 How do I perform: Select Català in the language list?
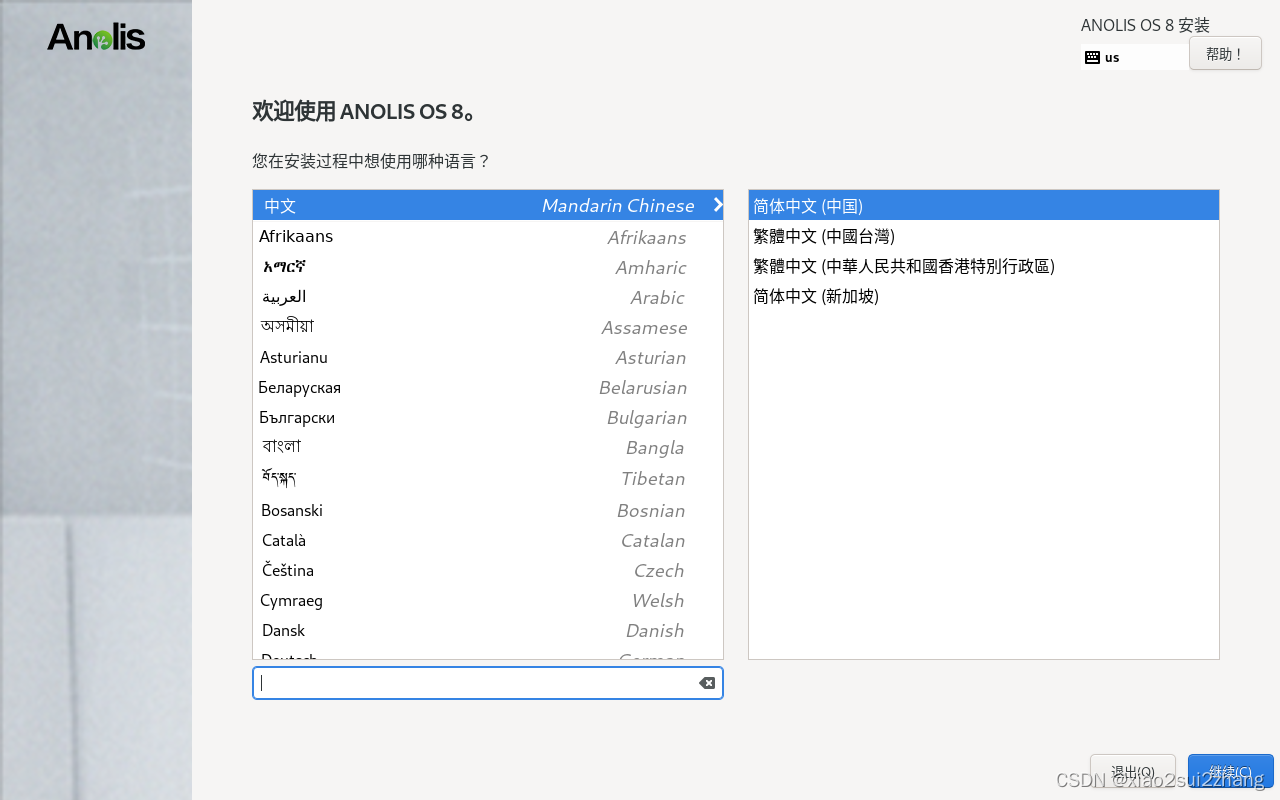point(283,540)
